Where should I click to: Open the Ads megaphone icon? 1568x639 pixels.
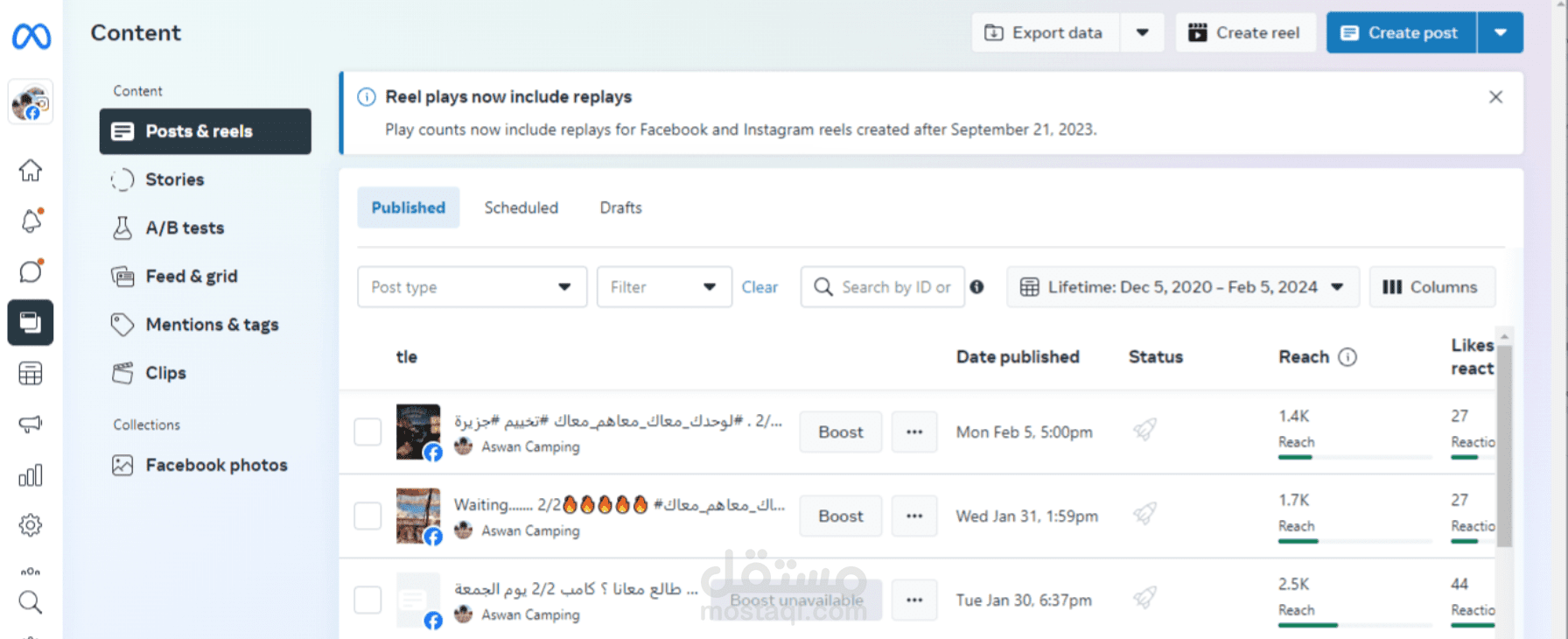(31, 425)
